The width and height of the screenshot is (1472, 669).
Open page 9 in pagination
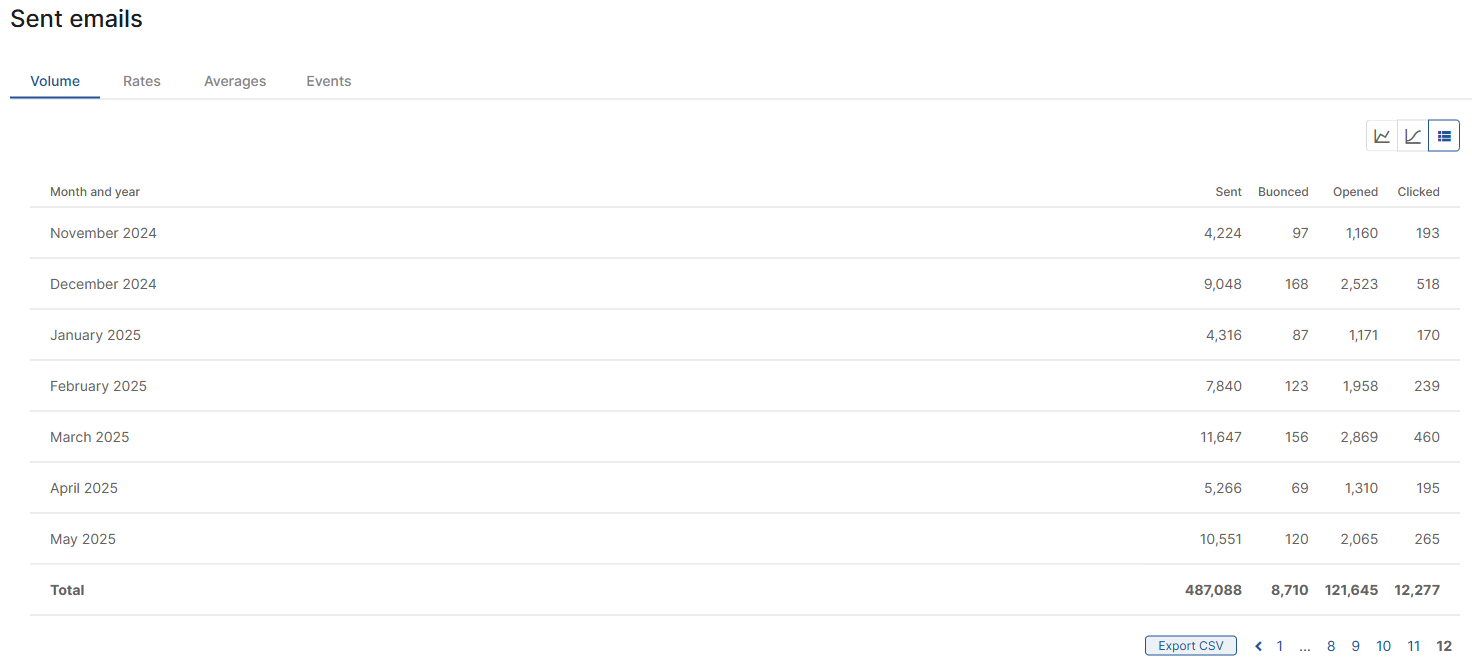pos(1356,646)
